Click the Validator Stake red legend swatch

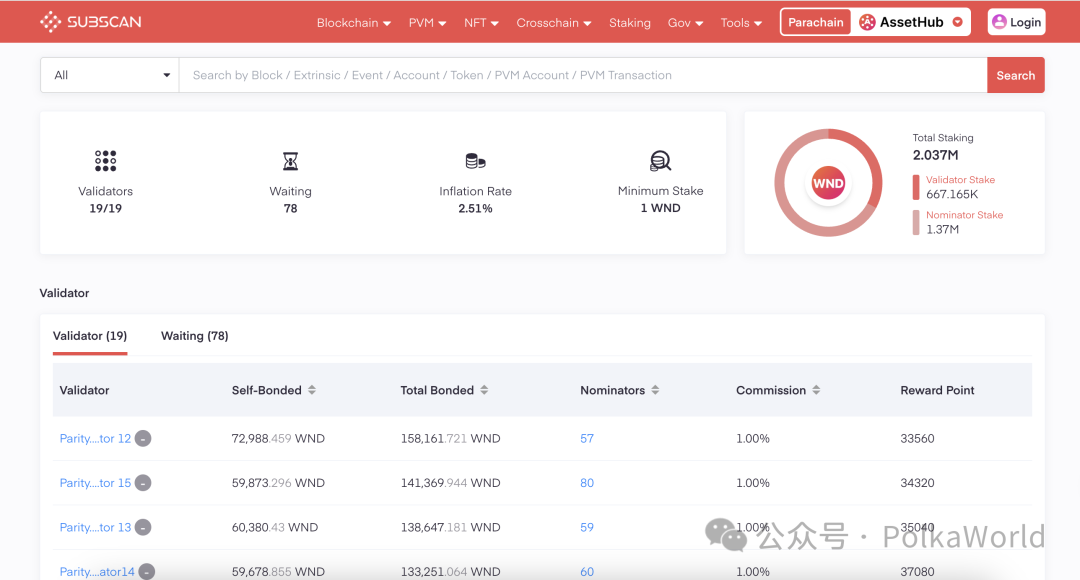[x=916, y=187]
